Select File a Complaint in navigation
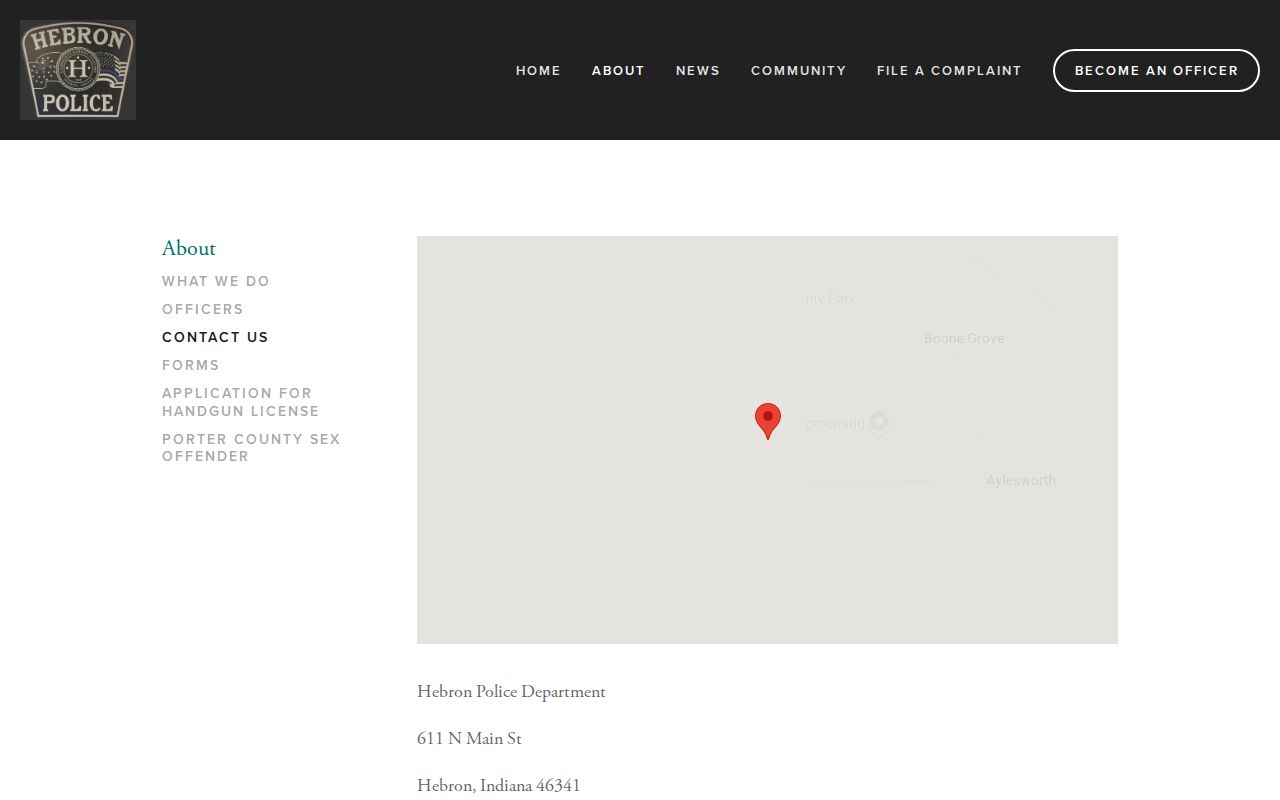Image resolution: width=1280 pixels, height=800 pixels. click(x=949, y=71)
